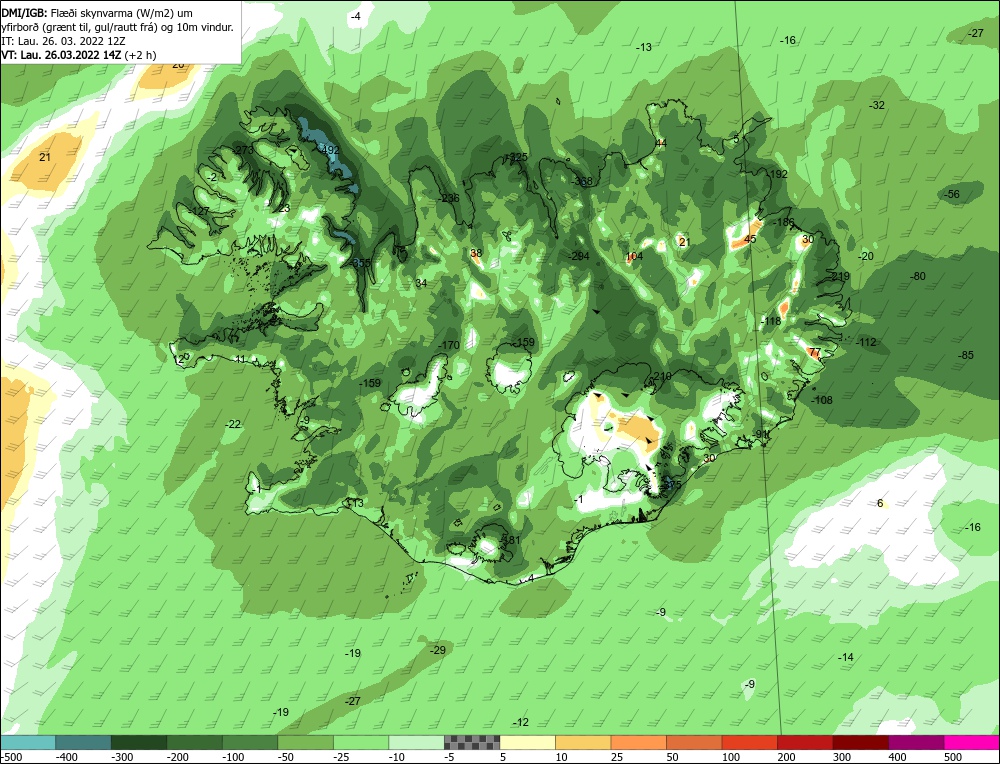
Task: Click the '44' value on the north coast
Action: coord(661,143)
